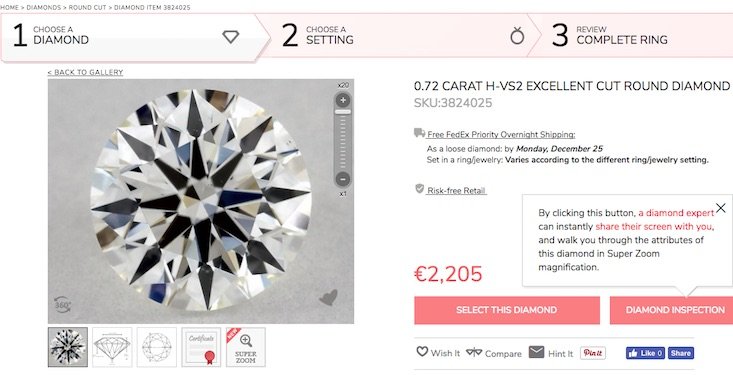The height and width of the screenshot is (375, 733).
Task: Open the Super Zoom viewer thumbnail
Action: click(x=246, y=347)
